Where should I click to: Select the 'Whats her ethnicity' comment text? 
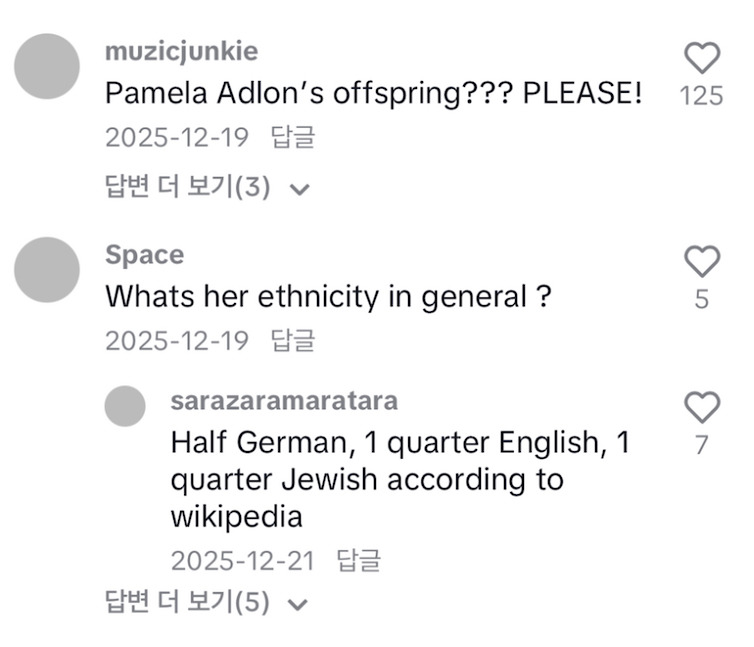pyautogui.click(x=328, y=297)
